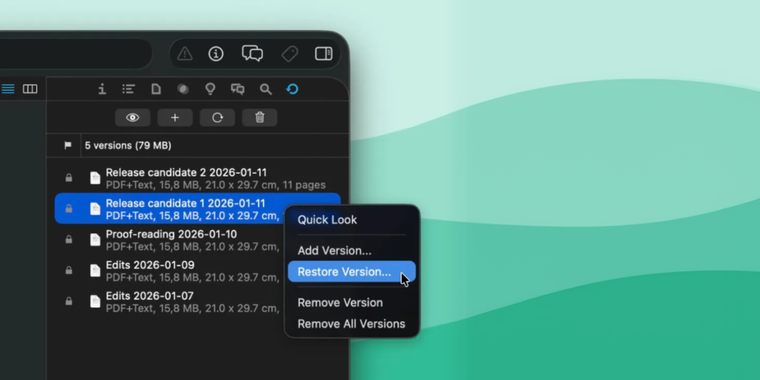Choose Quick Look from context menu
The height and width of the screenshot is (380, 760).
pos(352,220)
